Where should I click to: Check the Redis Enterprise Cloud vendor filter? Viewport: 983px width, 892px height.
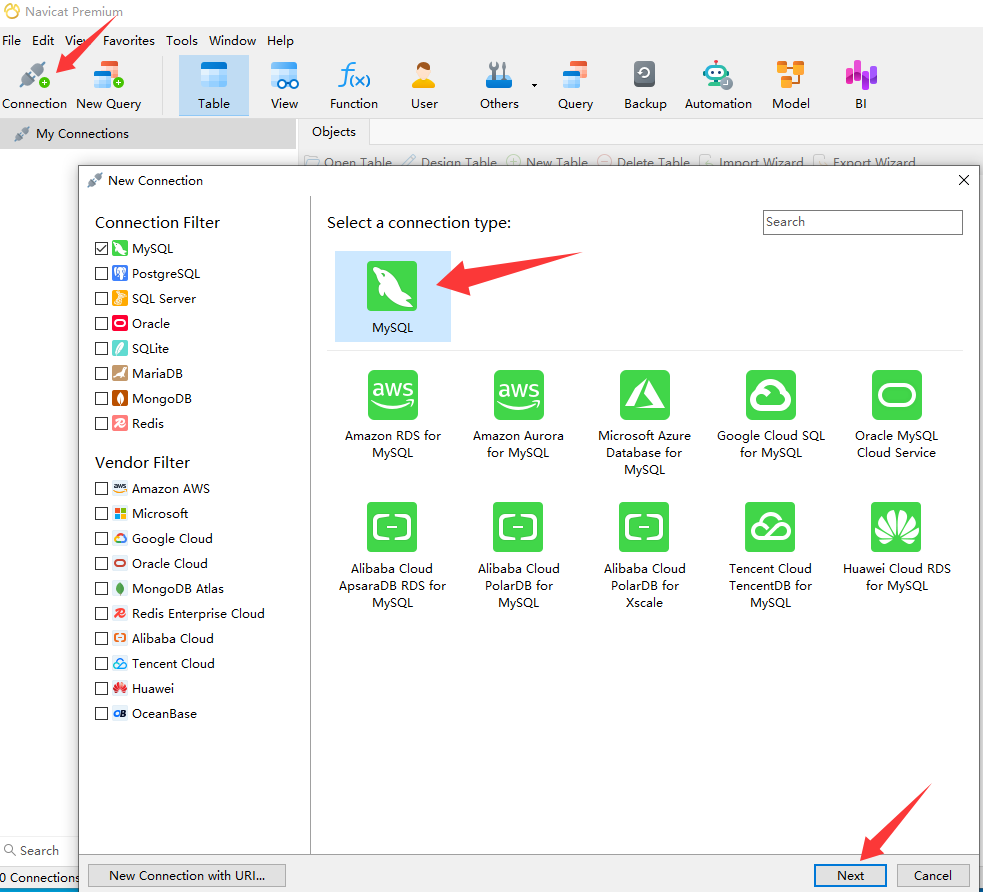(102, 614)
